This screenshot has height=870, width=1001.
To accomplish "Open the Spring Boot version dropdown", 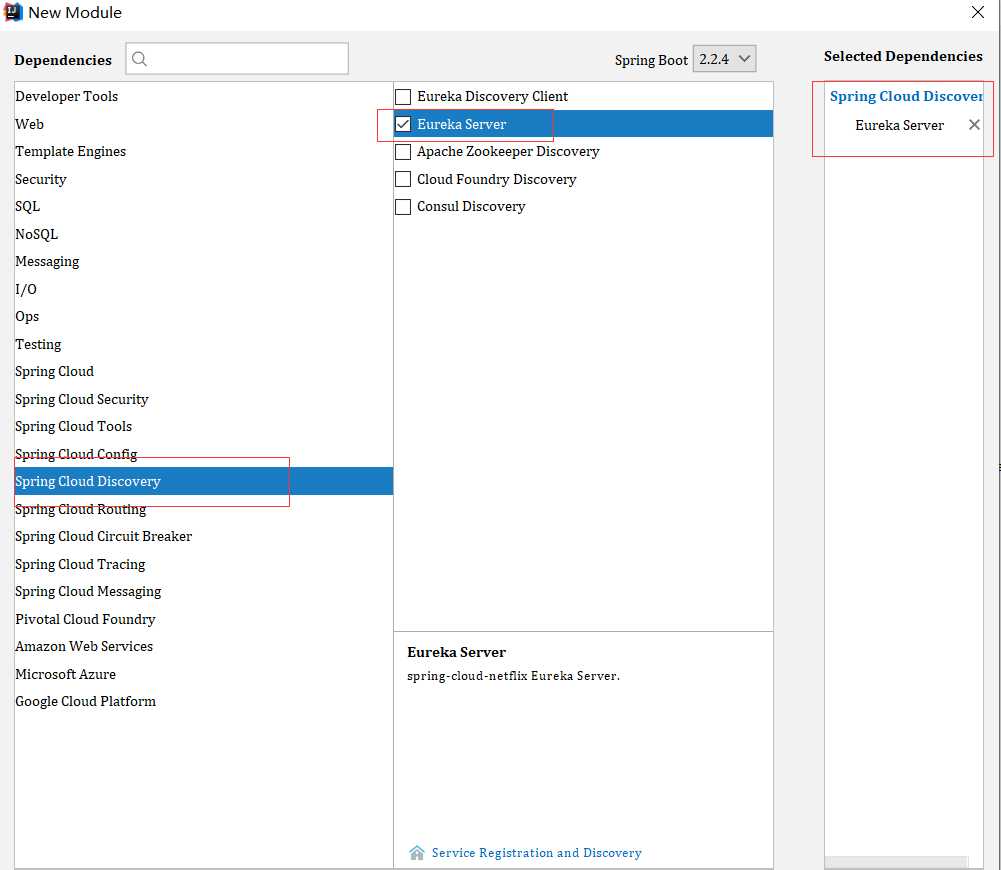I will coord(725,59).
